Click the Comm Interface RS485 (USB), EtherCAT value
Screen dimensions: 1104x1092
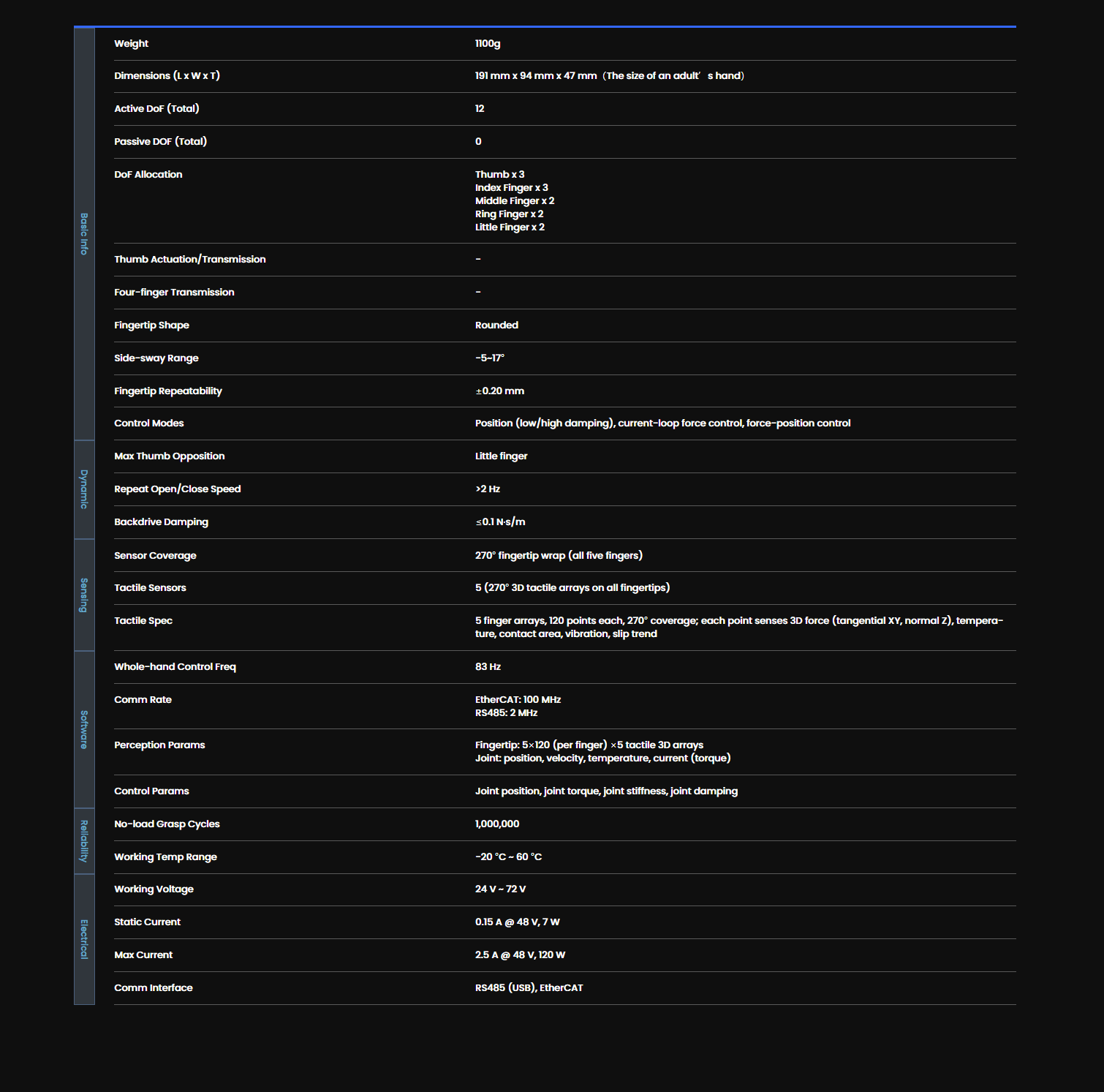coord(529,988)
